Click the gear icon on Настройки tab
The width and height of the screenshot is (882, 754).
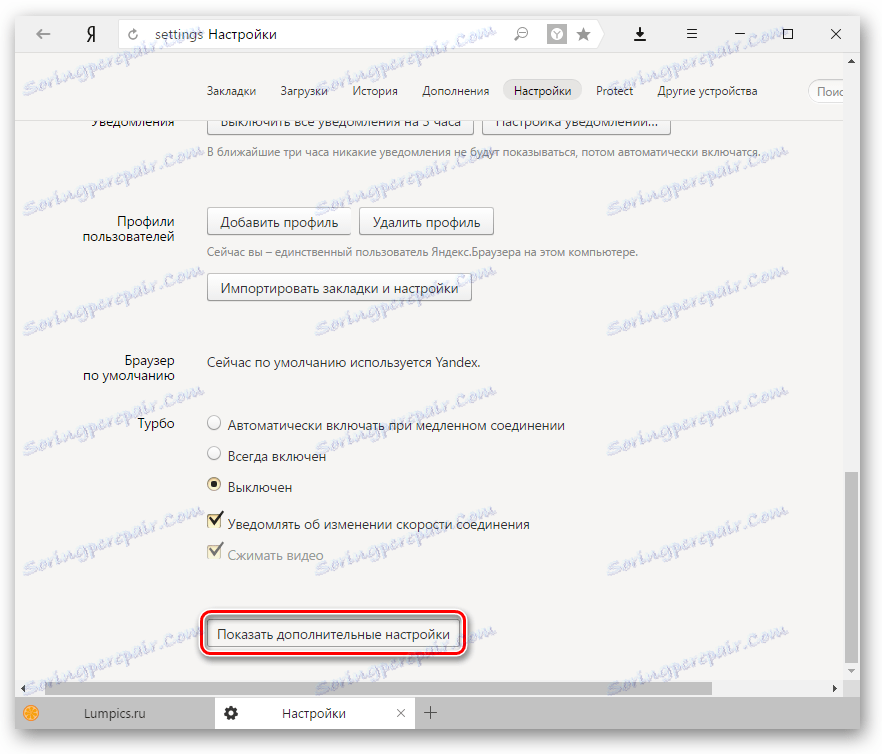tap(231, 713)
